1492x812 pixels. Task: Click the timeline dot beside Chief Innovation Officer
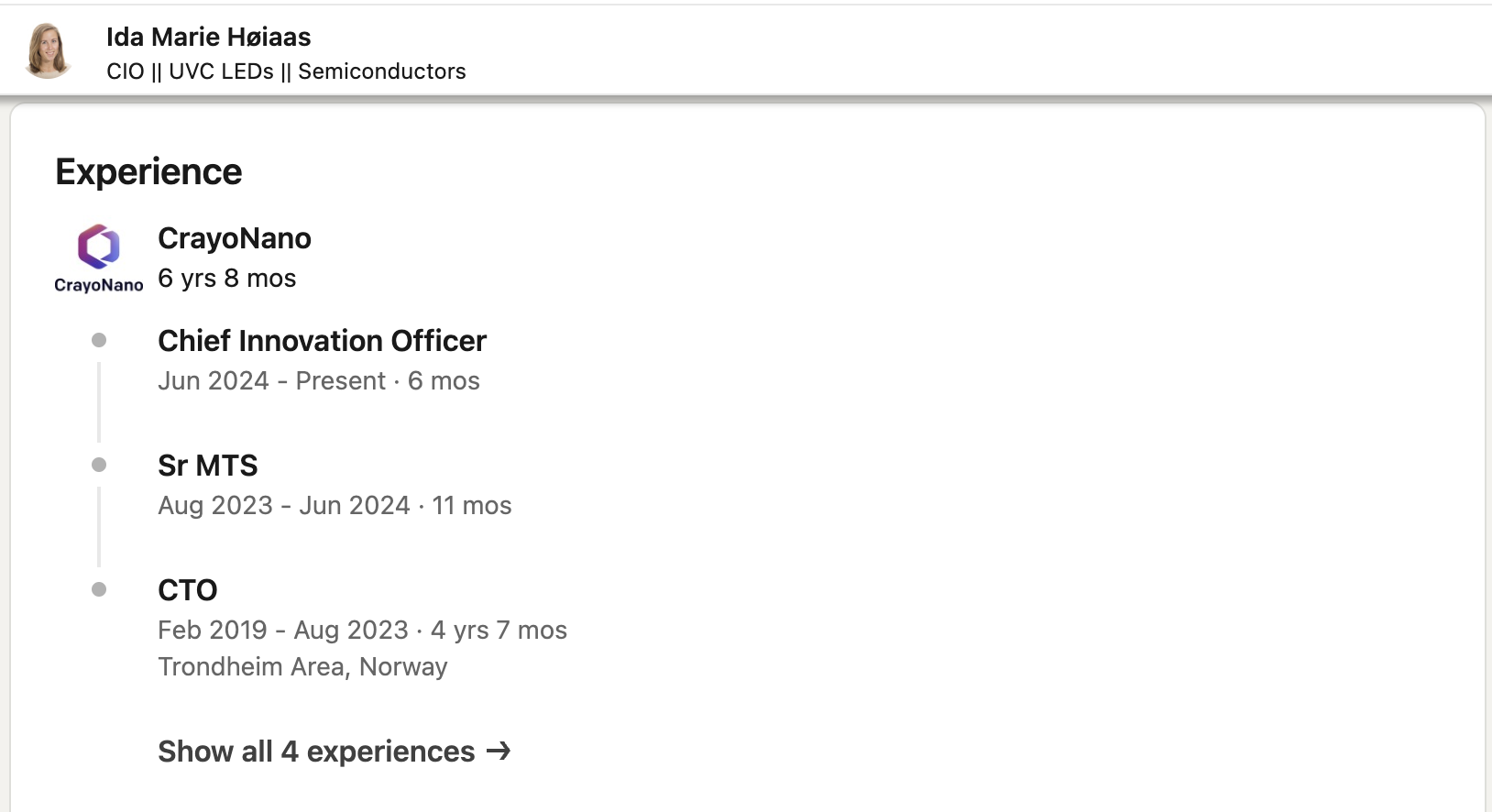pos(99,340)
